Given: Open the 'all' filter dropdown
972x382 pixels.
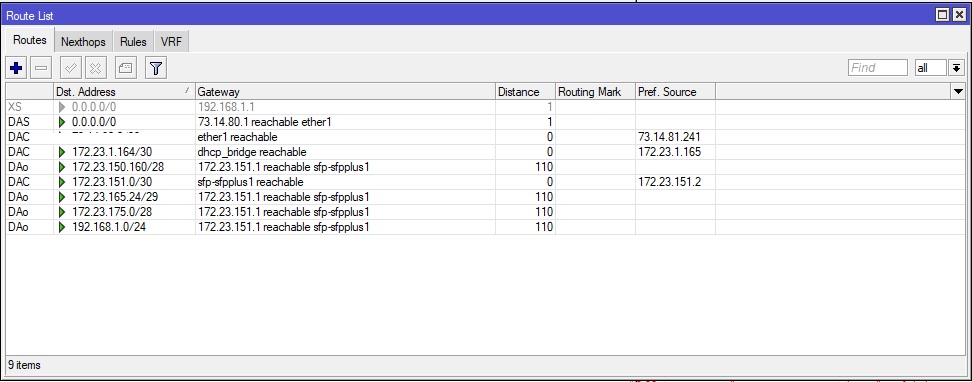Looking at the screenshot, I should (957, 68).
